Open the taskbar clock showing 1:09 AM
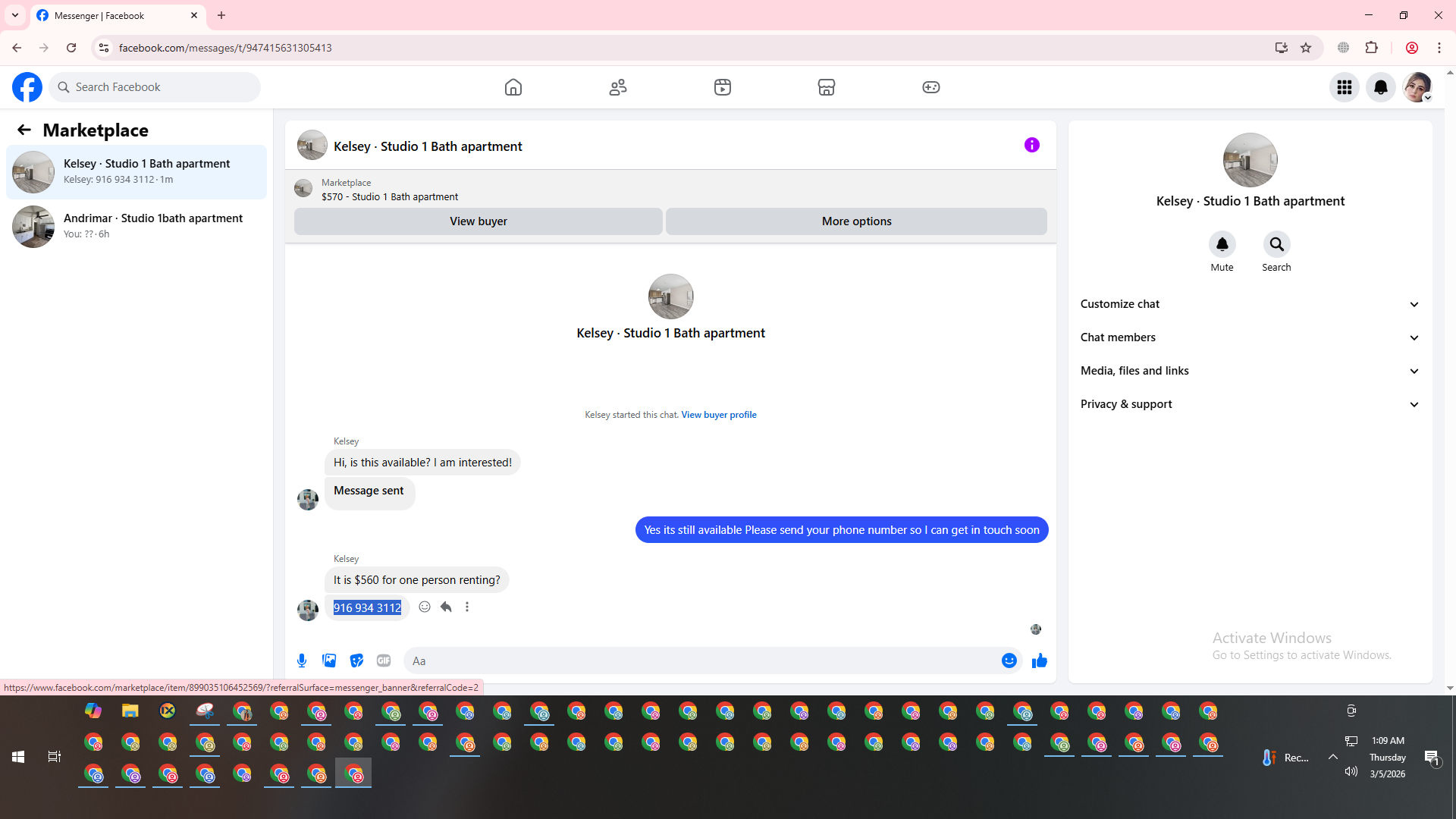1456x819 pixels. click(x=1388, y=757)
